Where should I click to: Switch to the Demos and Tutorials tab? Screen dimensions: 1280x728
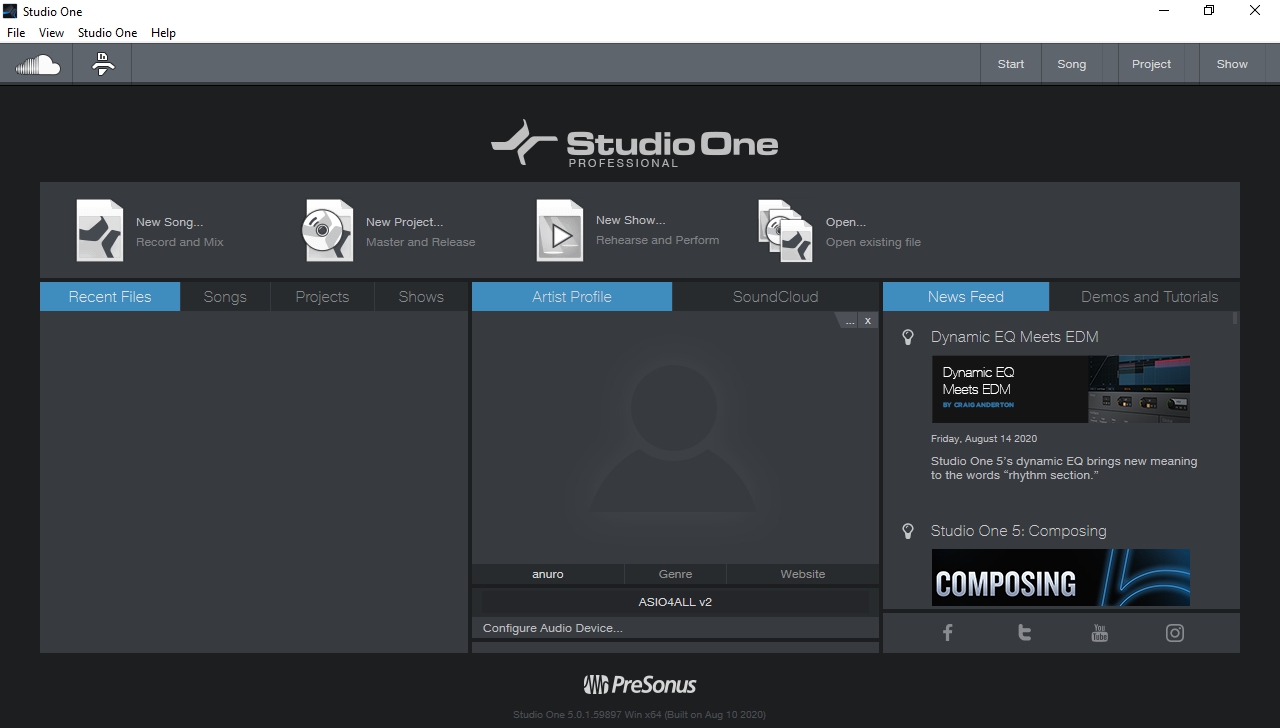pos(1149,297)
